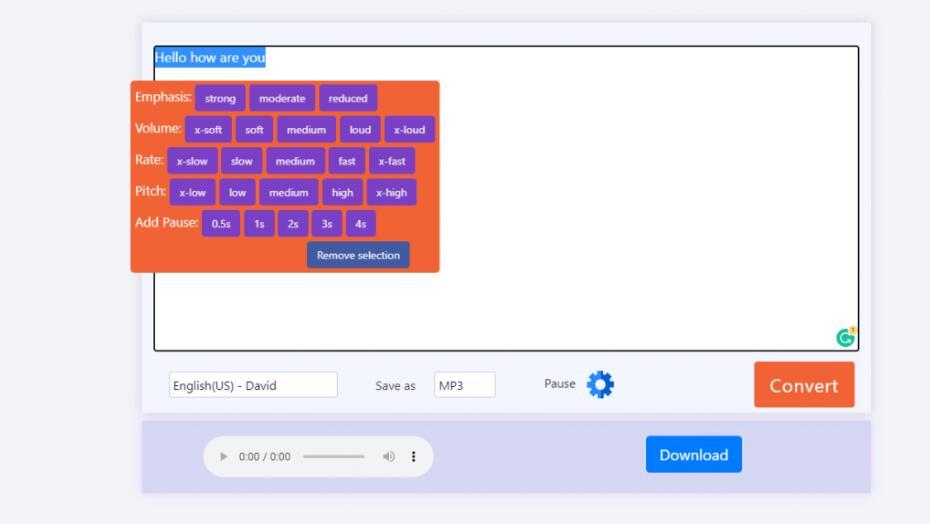
Task: Set pitch to medium
Action: point(288,192)
